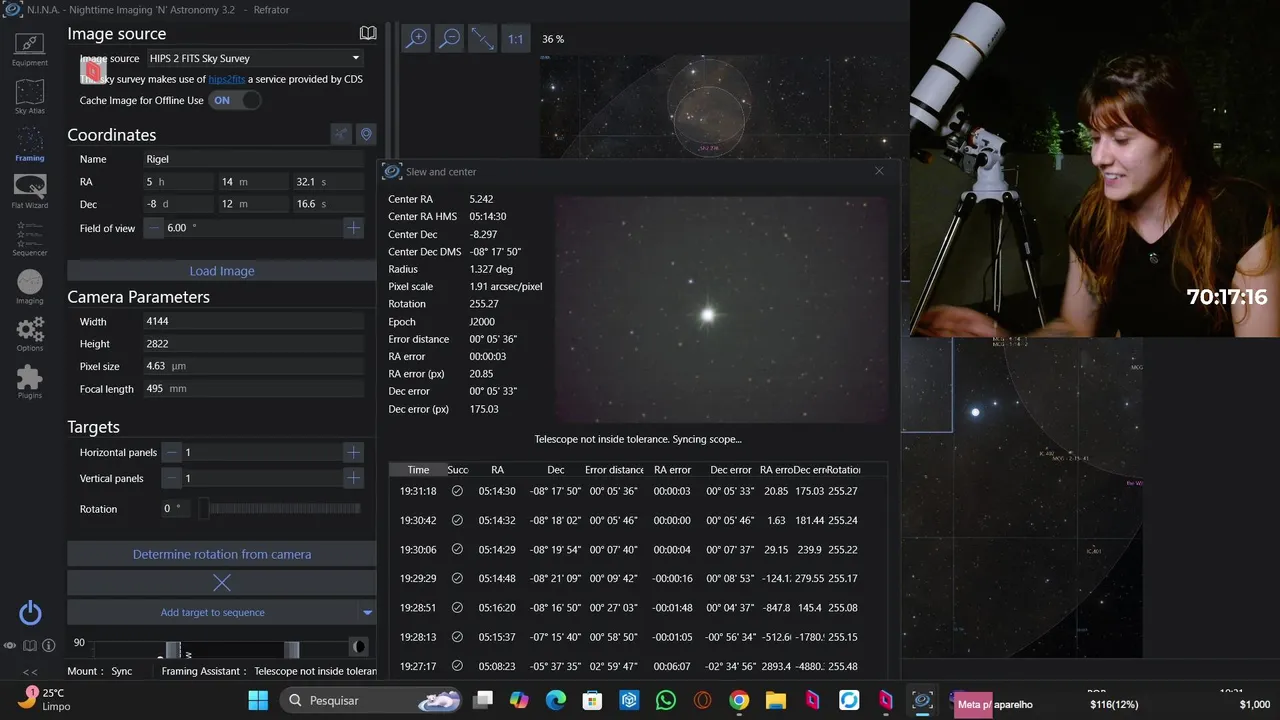Zoom in on the sky image

coord(417,39)
